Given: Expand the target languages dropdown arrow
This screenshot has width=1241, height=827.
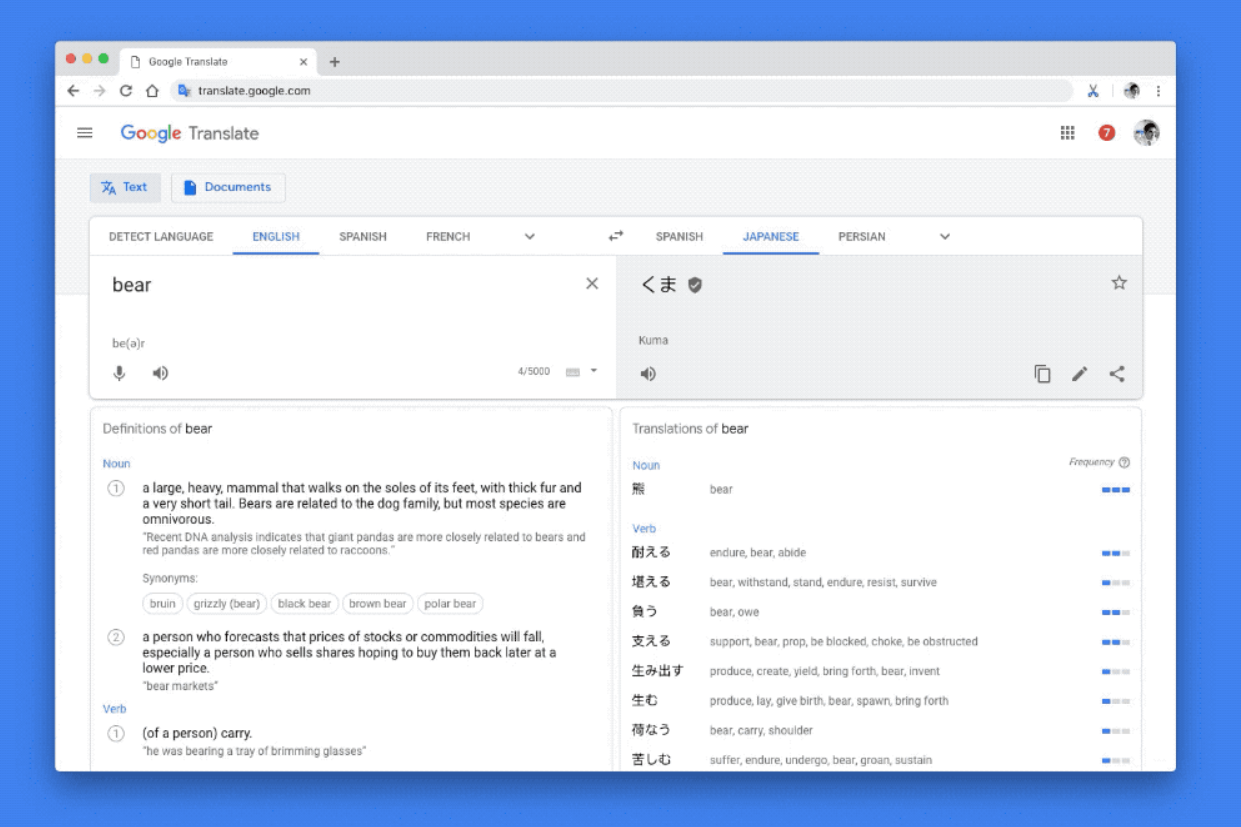Looking at the screenshot, I should (945, 237).
